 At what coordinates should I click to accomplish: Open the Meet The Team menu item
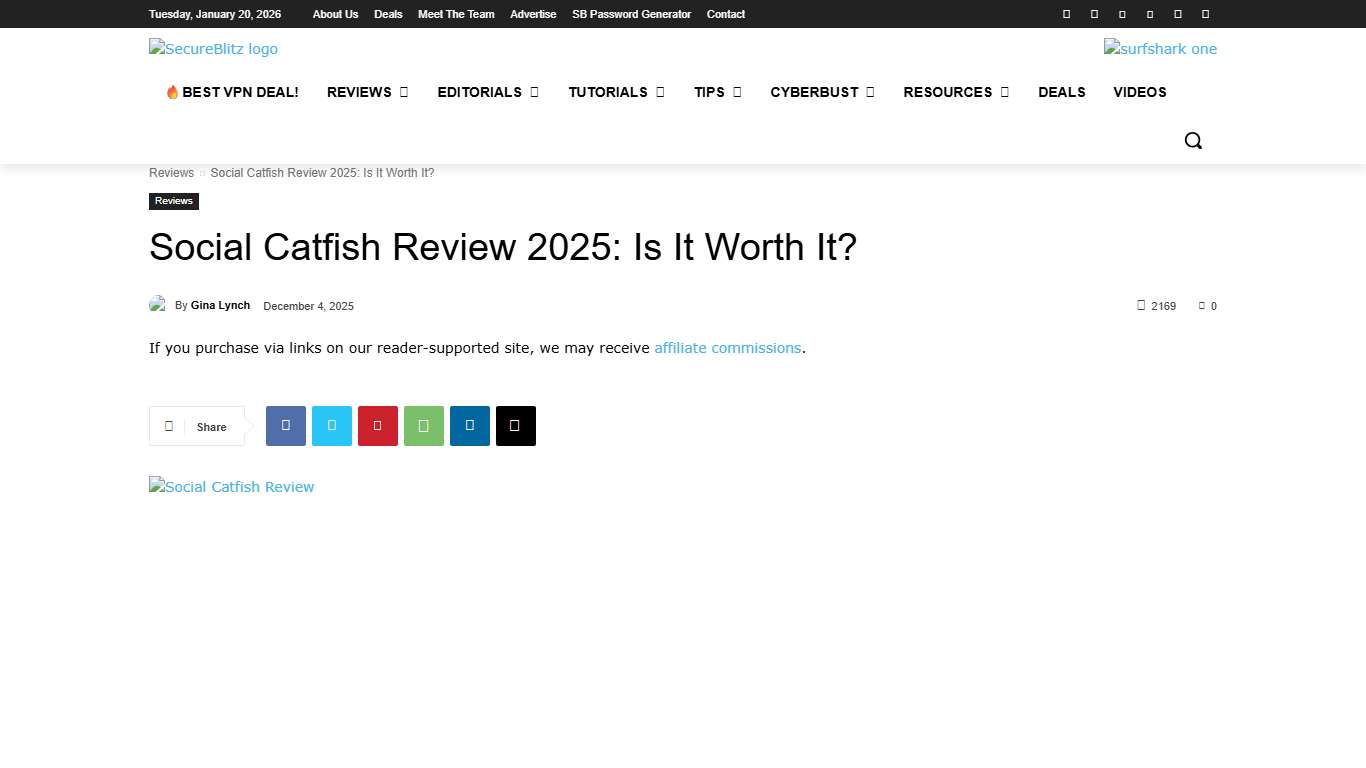click(x=456, y=14)
